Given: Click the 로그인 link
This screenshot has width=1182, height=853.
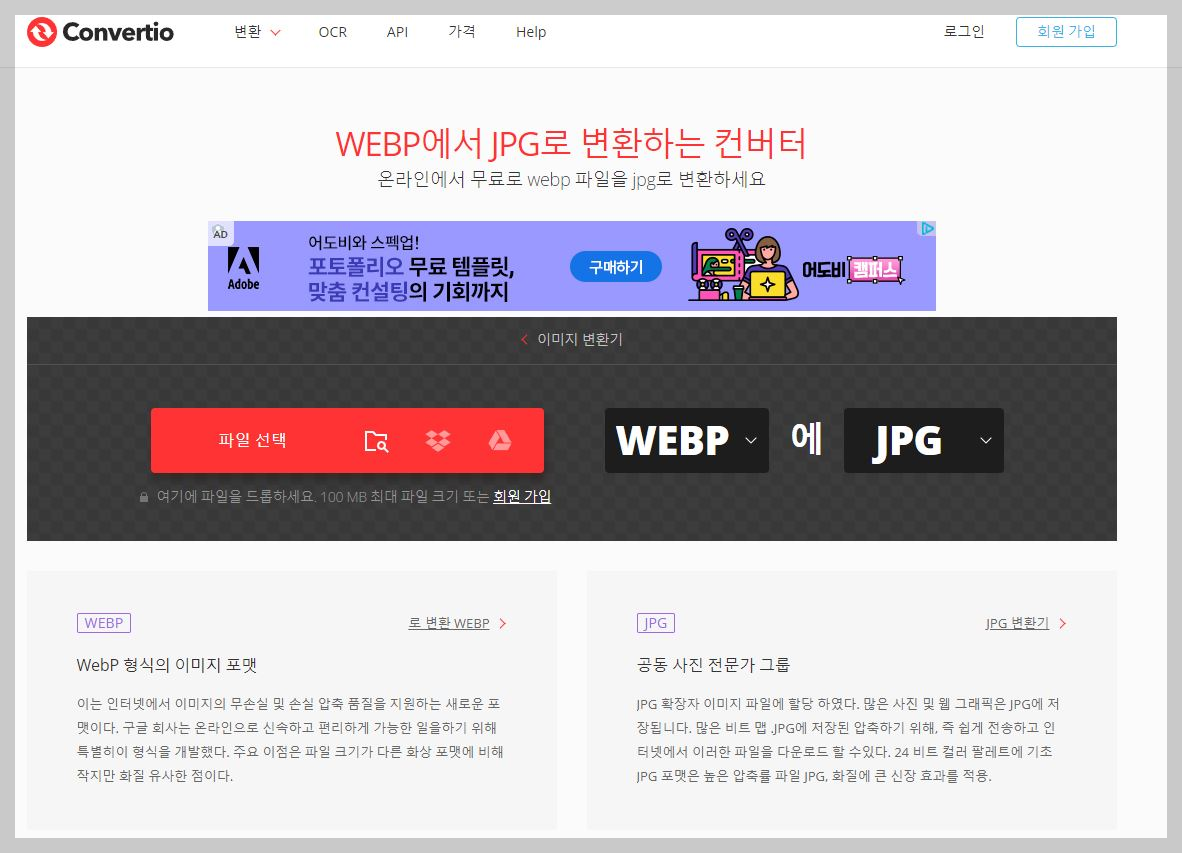Looking at the screenshot, I should tap(964, 32).
